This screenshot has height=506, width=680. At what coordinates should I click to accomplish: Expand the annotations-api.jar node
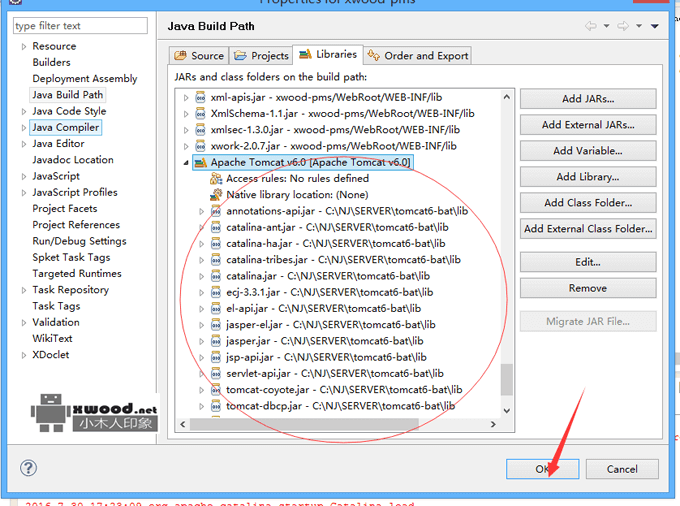[x=201, y=212]
